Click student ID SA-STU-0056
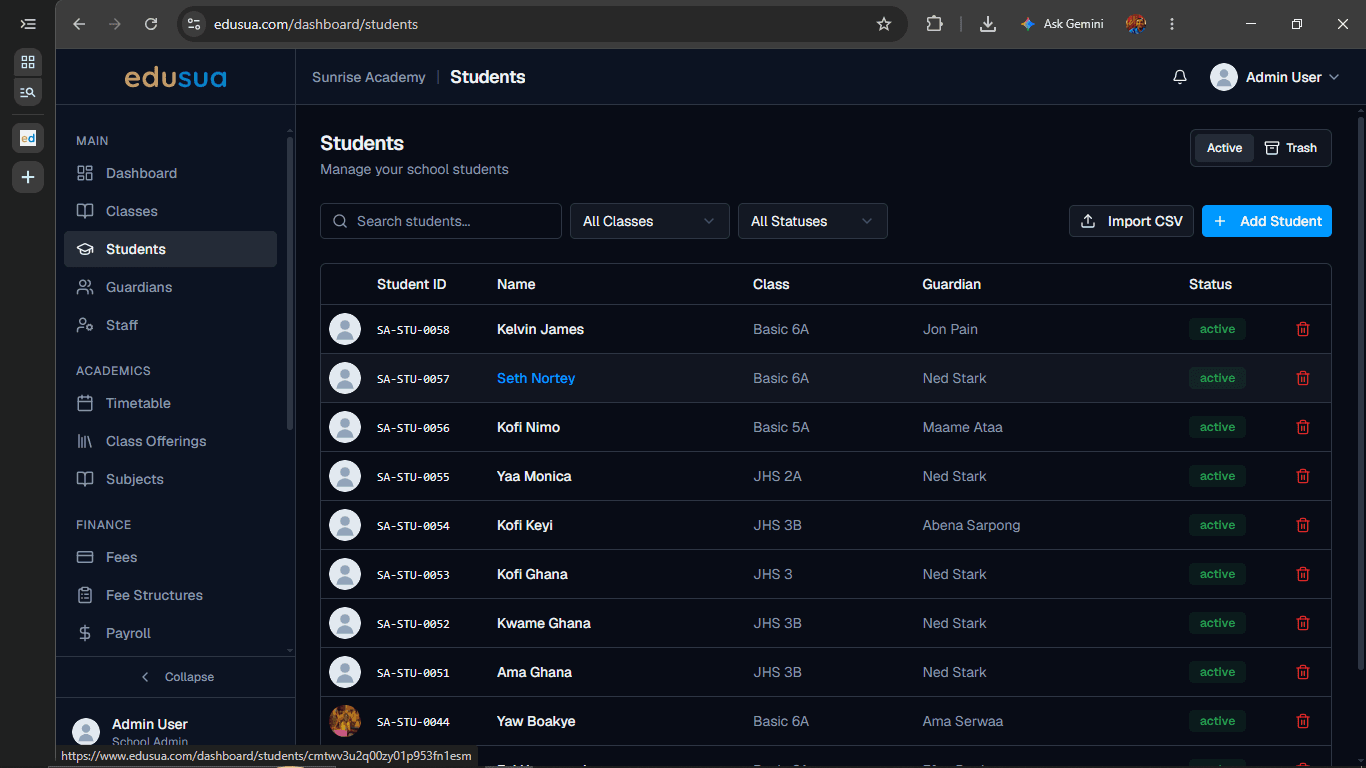 [x=413, y=428]
